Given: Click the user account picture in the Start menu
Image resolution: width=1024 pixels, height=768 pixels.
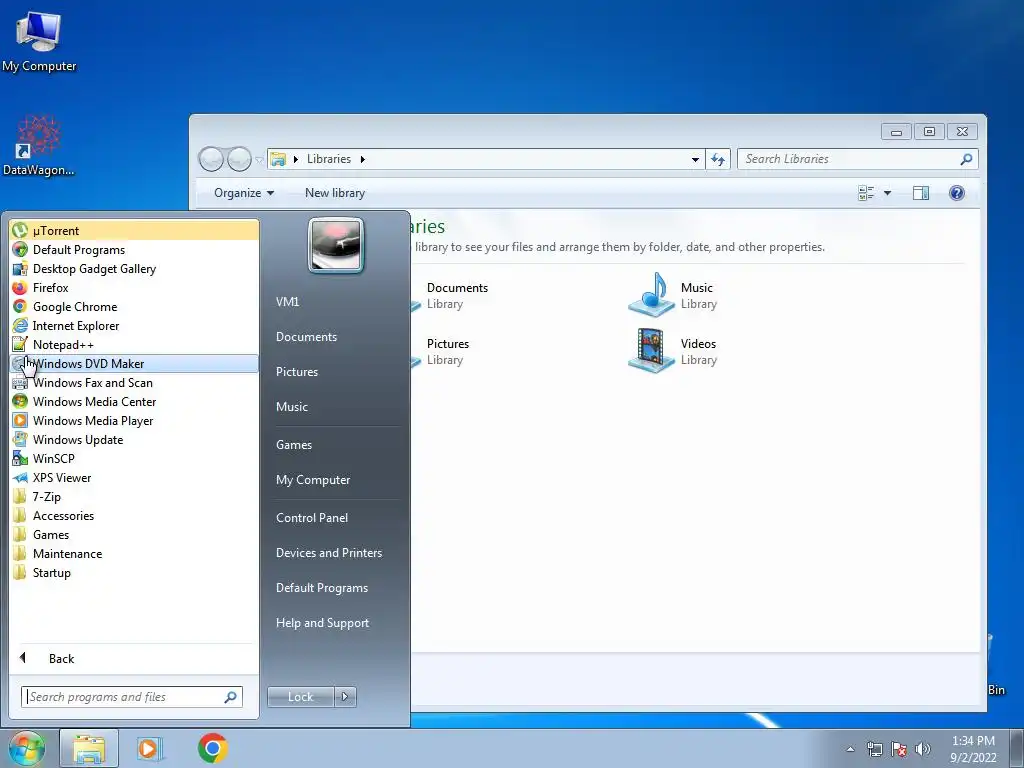Looking at the screenshot, I should [x=336, y=245].
